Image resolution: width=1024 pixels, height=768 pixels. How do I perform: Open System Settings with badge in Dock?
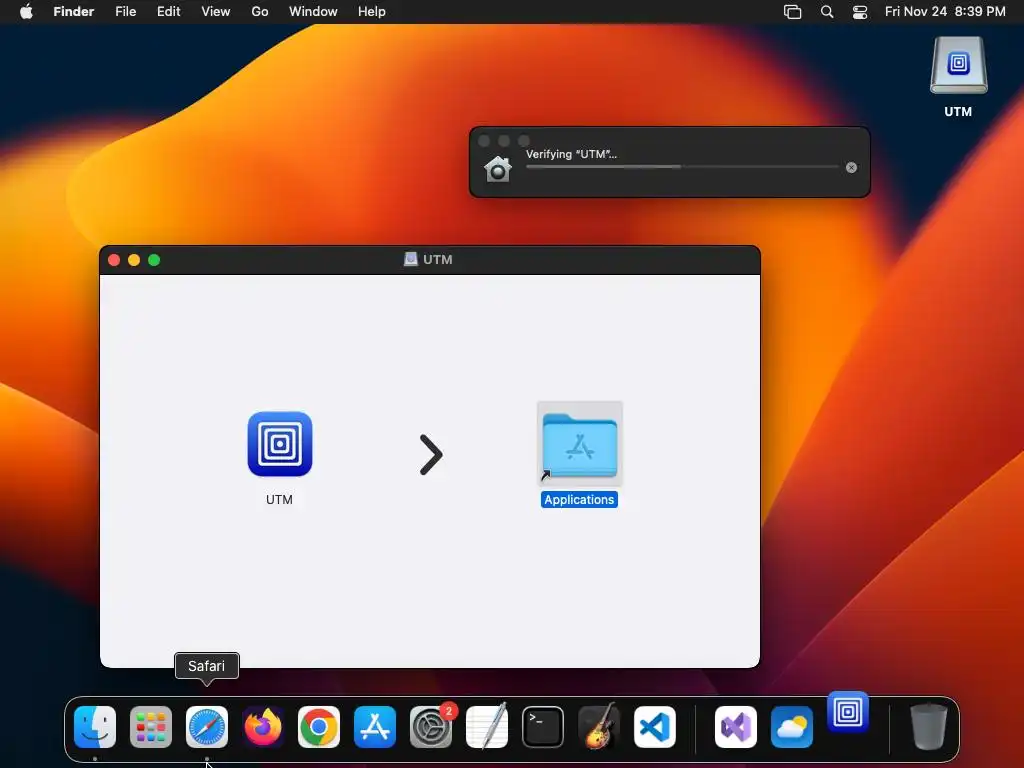pyautogui.click(x=431, y=727)
